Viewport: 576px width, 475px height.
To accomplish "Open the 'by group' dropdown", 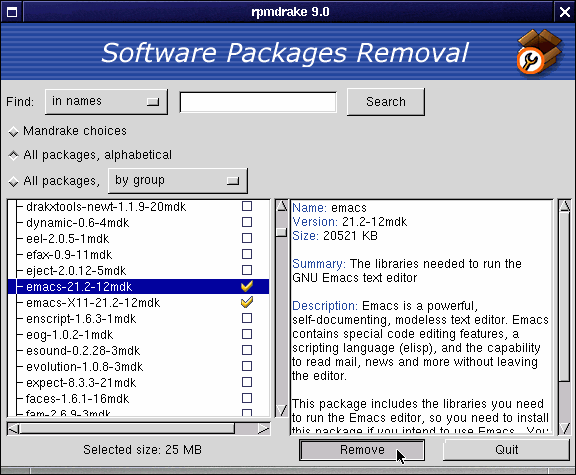I will [x=178, y=180].
